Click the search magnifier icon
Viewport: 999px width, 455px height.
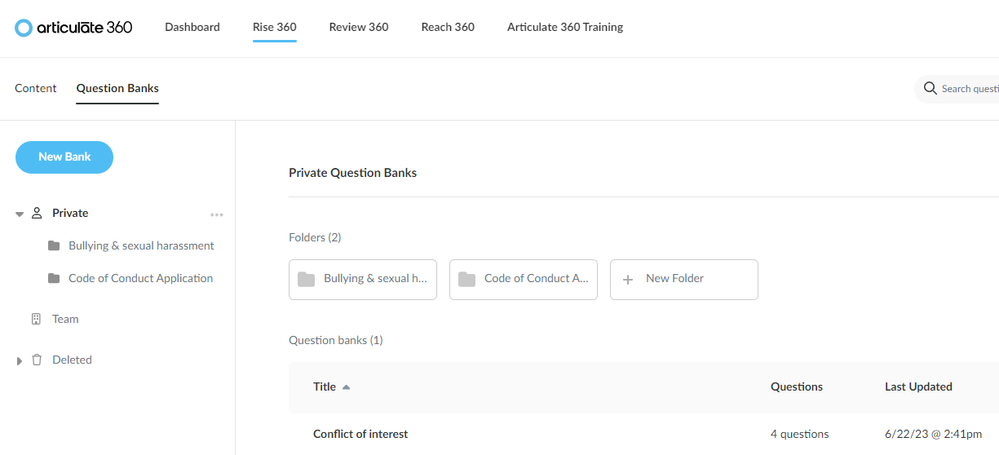[930, 89]
